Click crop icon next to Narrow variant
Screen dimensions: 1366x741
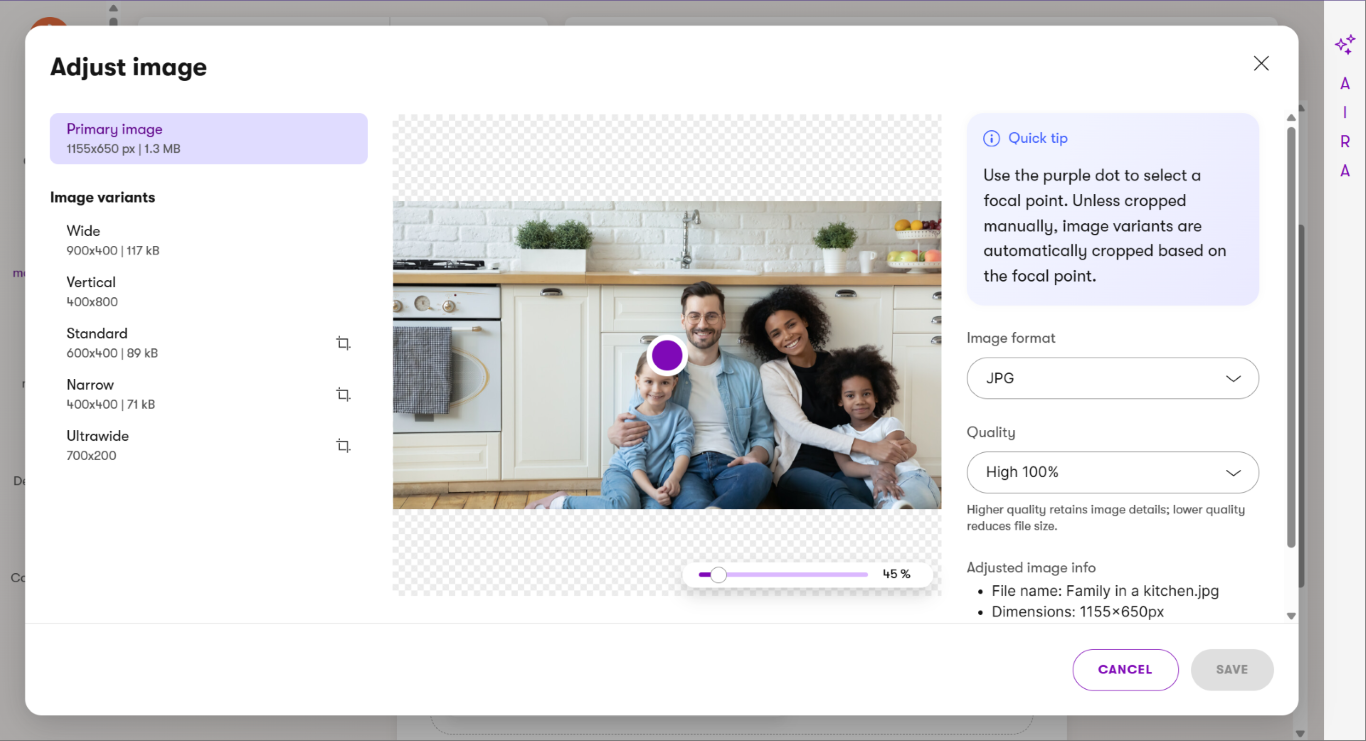(343, 394)
